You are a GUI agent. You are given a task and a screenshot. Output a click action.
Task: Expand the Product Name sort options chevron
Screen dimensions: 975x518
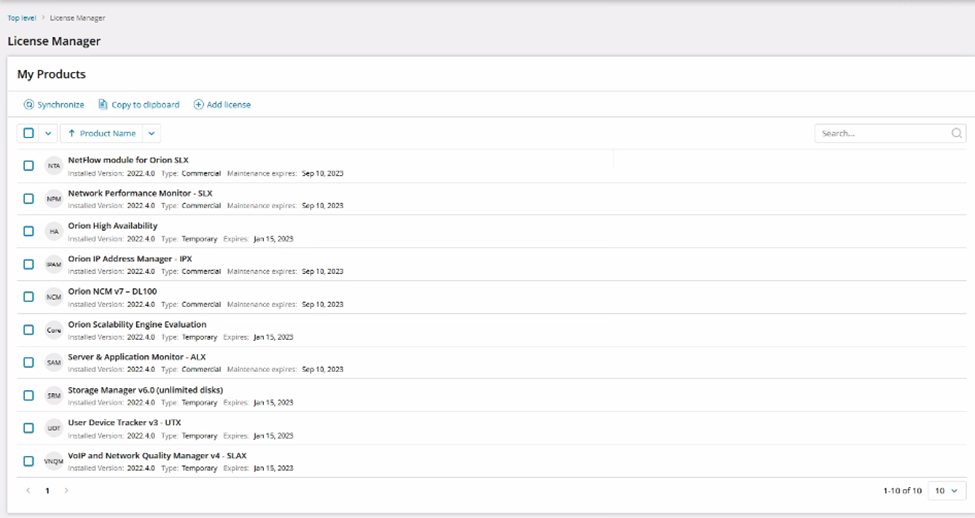click(151, 133)
